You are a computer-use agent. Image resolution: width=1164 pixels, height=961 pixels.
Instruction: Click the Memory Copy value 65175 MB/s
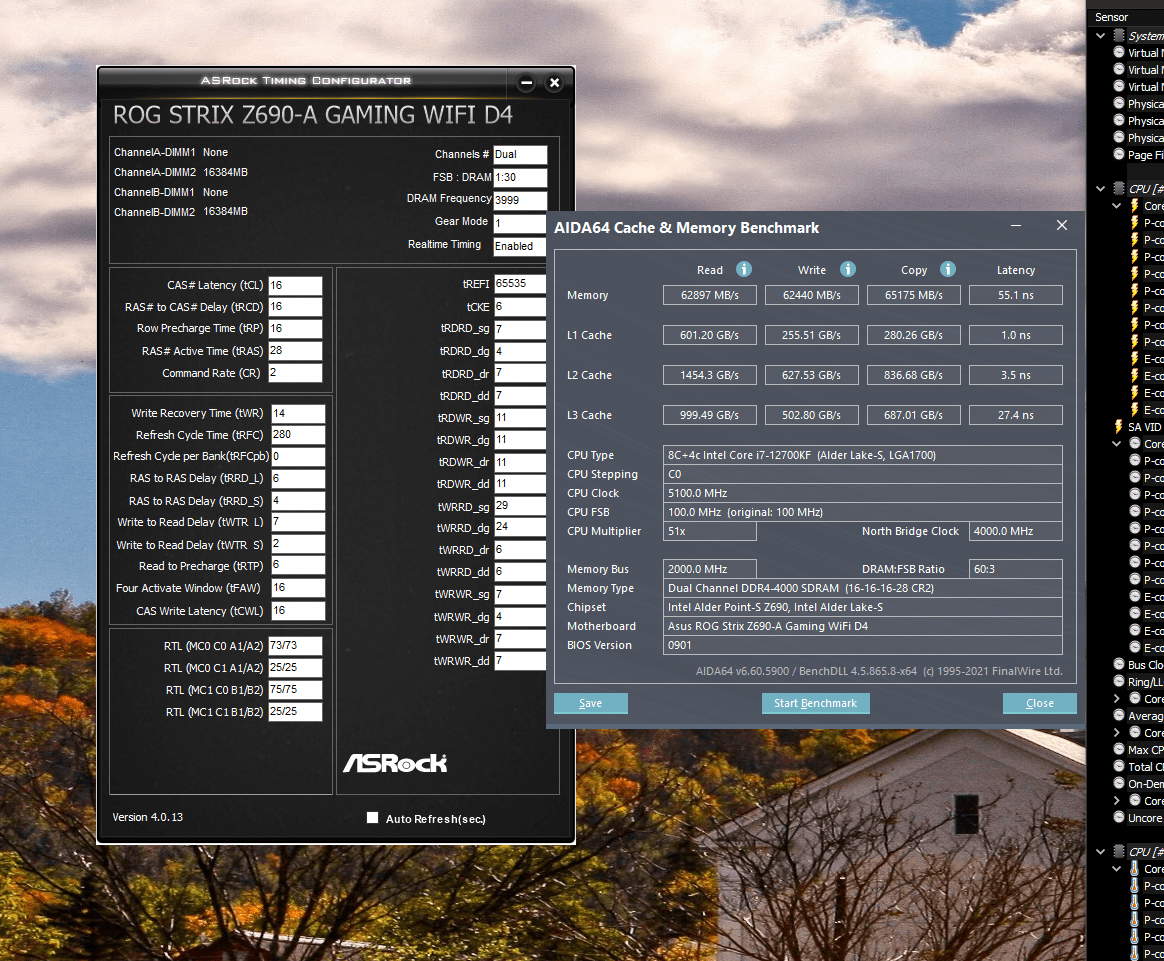coord(913,295)
